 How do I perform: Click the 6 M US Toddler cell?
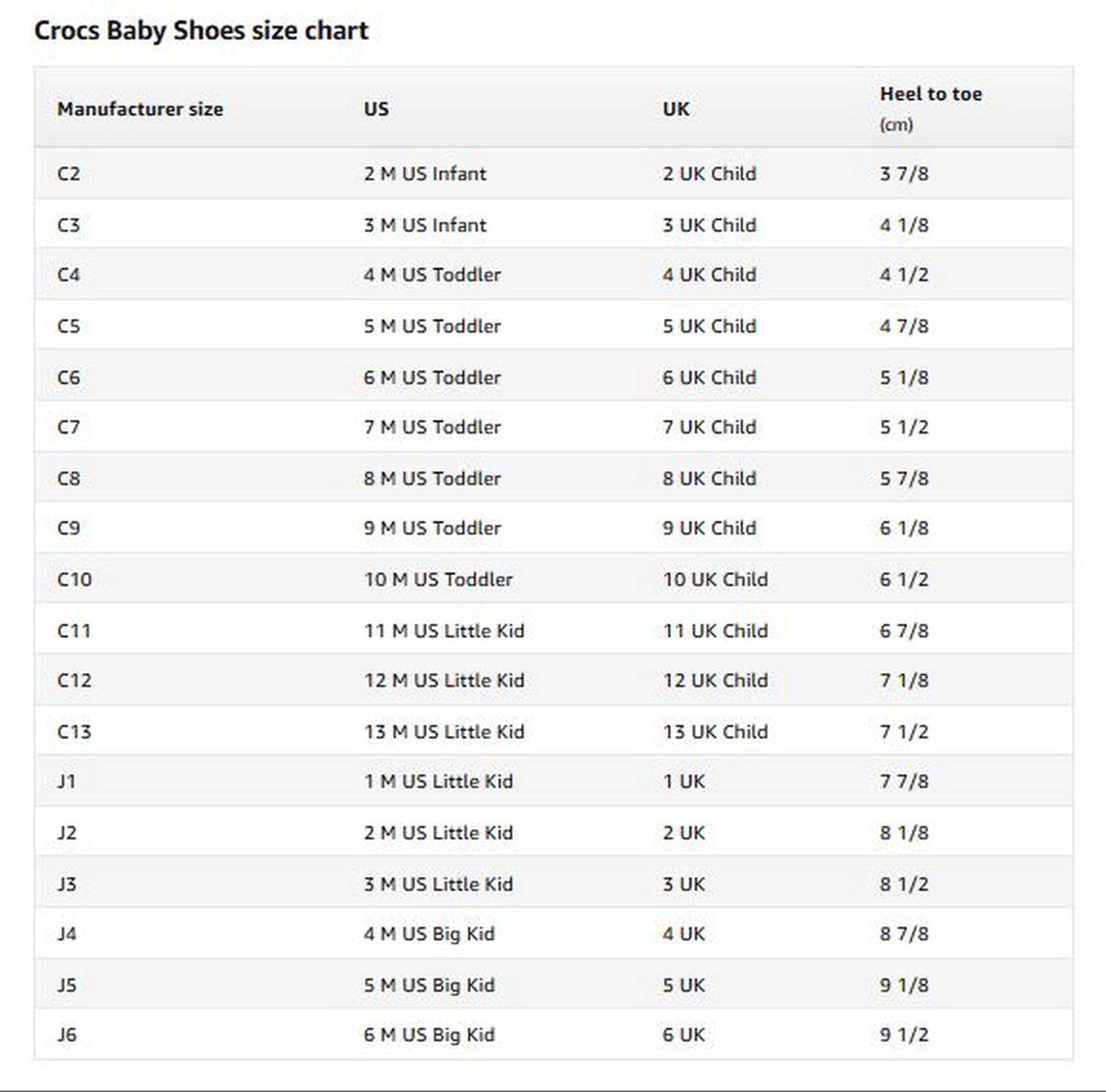[x=432, y=378]
